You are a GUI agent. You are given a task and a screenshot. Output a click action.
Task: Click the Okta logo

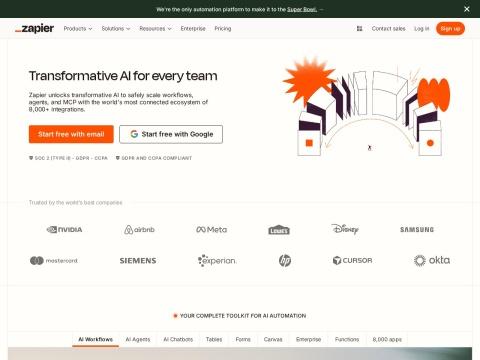pyautogui.click(x=432, y=260)
